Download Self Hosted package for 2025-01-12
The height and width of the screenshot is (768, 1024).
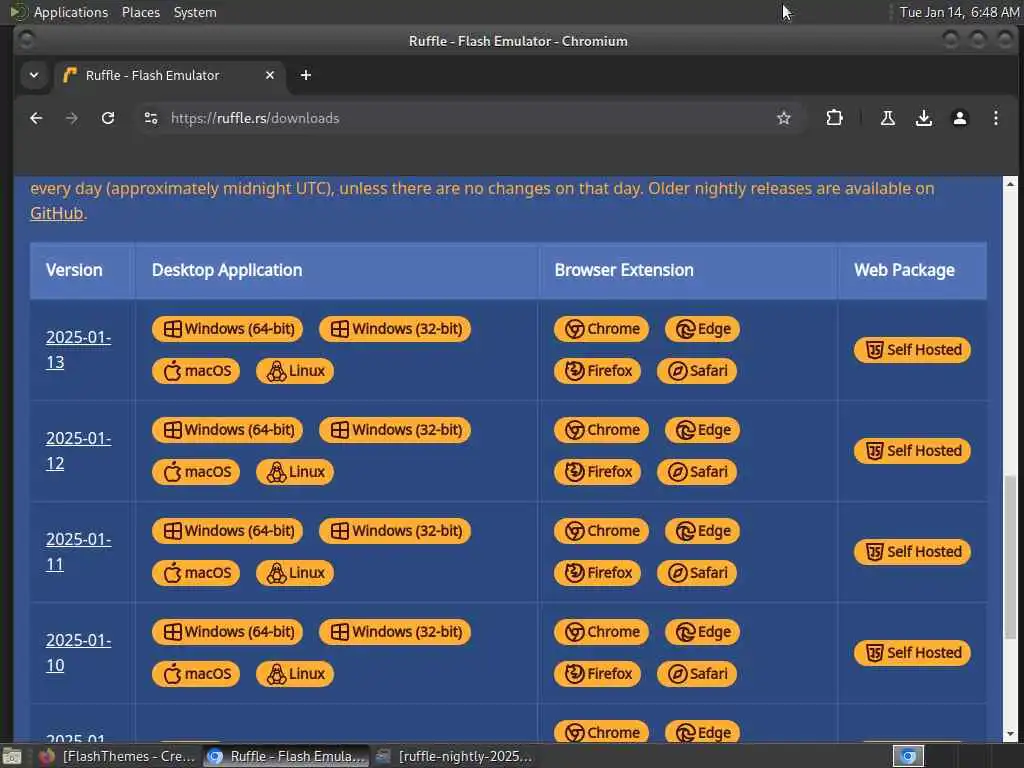click(x=912, y=451)
